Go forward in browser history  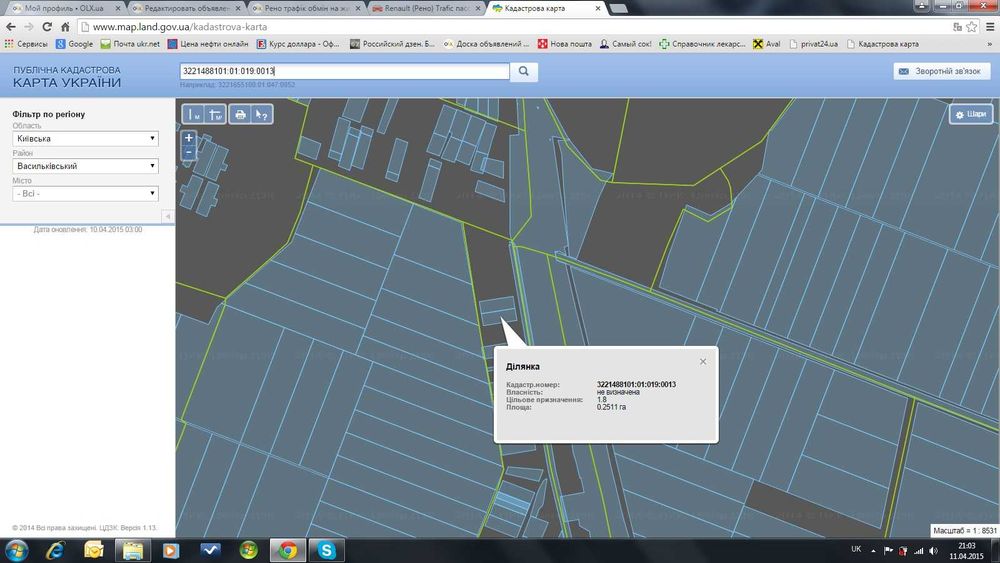coord(29,27)
